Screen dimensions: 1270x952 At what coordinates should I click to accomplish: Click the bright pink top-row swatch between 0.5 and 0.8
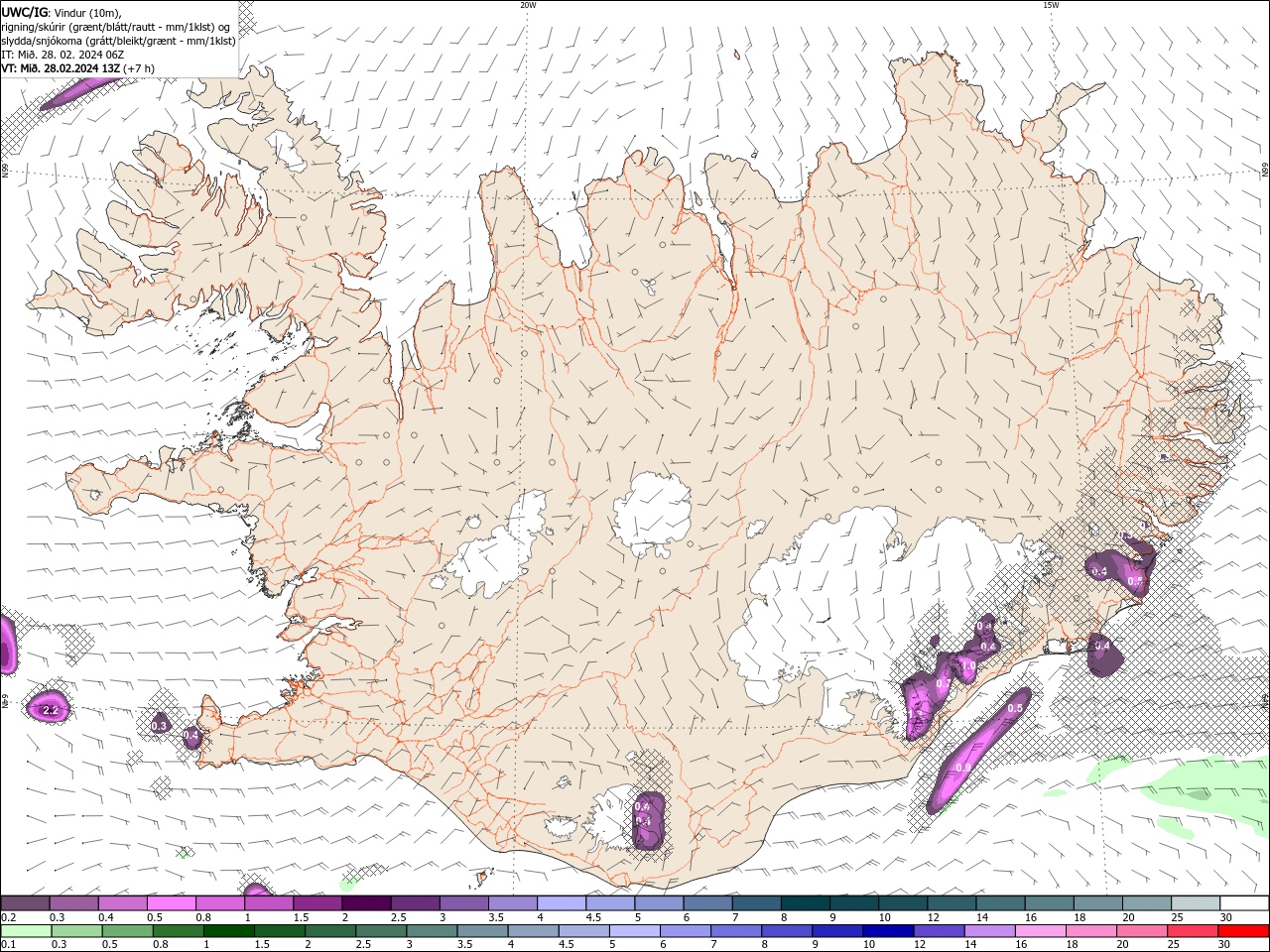171,903
